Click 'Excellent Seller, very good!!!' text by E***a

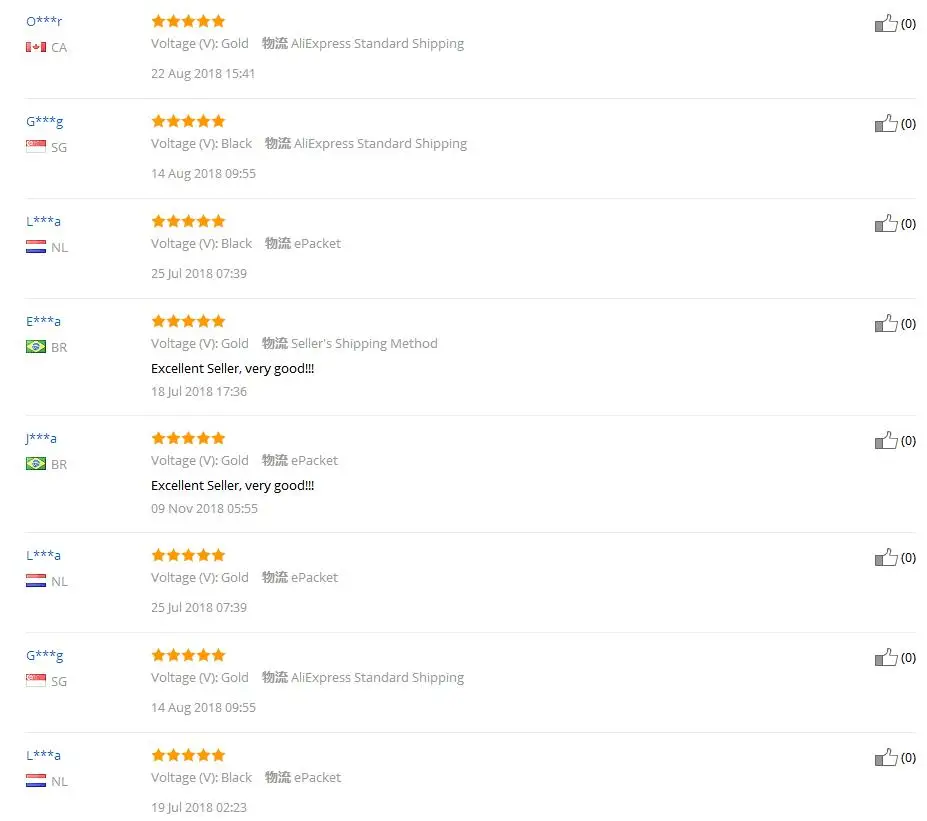click(x=232, y=368)
